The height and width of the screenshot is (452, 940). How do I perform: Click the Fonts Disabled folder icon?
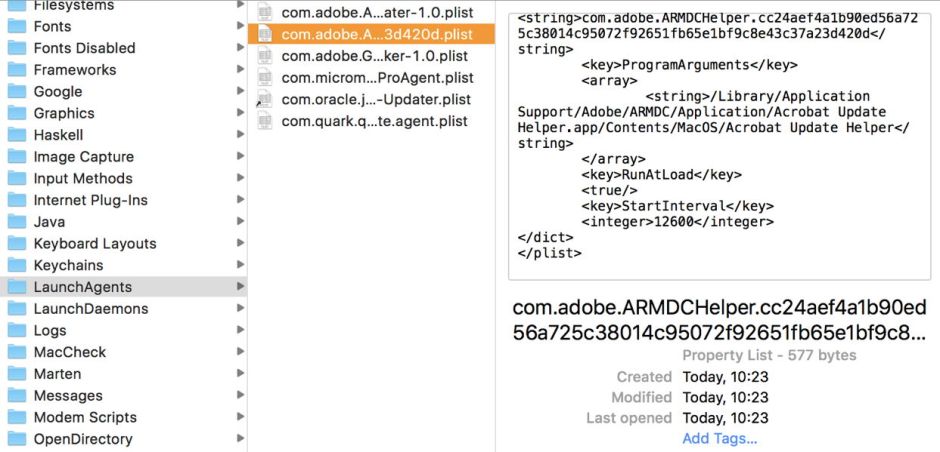pyautogui.click(x=16, y=48)
